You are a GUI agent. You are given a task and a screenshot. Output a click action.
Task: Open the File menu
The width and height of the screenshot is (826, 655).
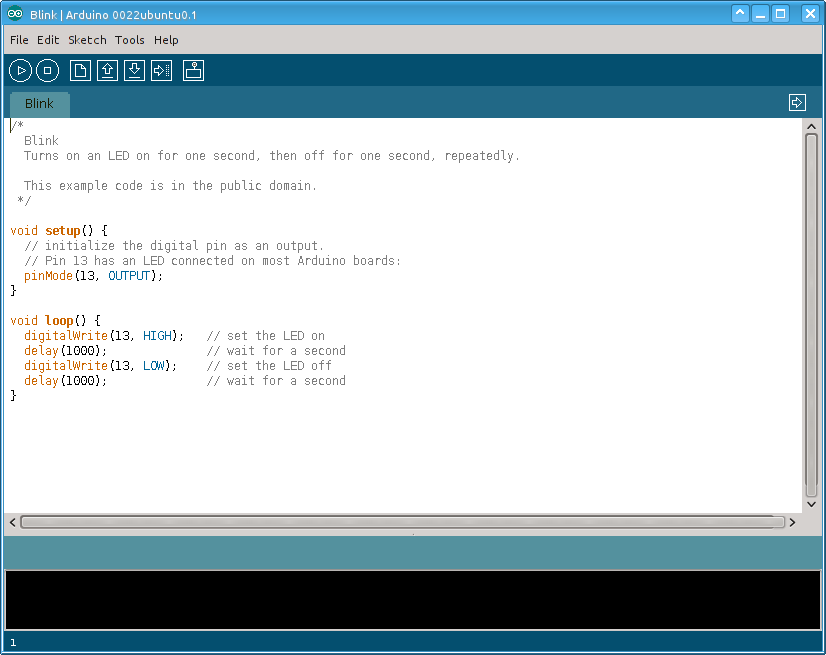(19, 40)
